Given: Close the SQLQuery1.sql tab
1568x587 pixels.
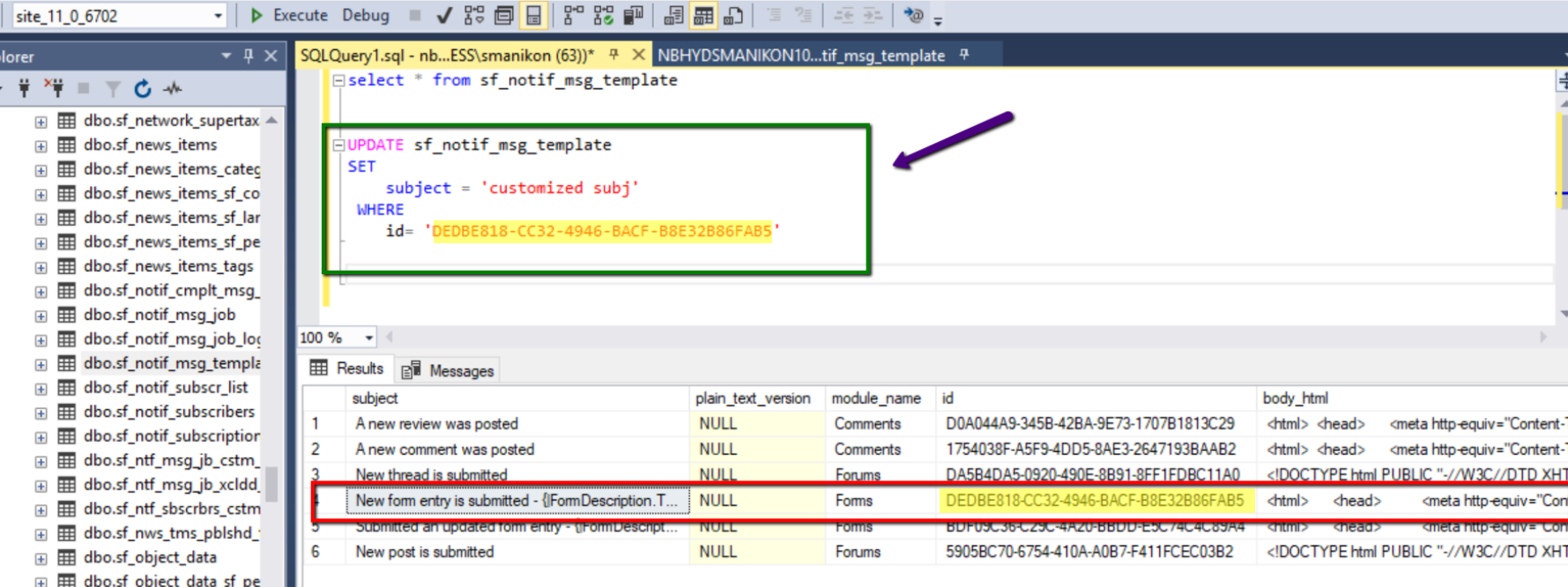Looking at the screenshot, I should click(639, 55).
